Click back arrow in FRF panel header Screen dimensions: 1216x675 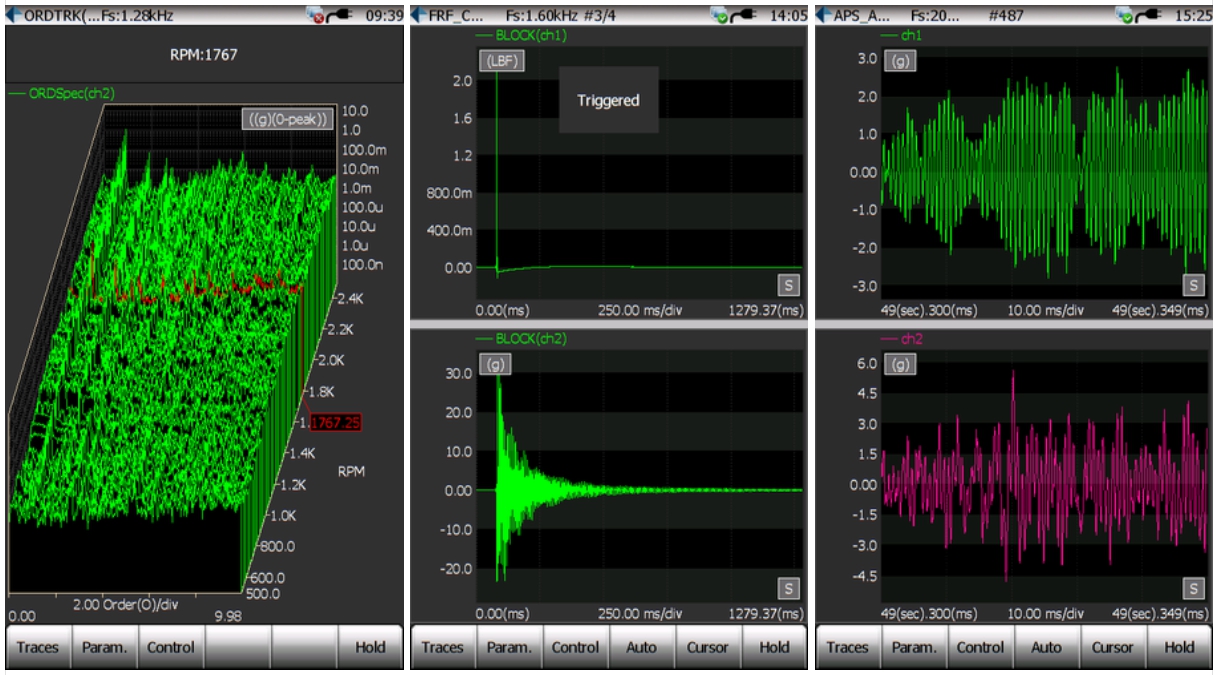coord(419,15)
